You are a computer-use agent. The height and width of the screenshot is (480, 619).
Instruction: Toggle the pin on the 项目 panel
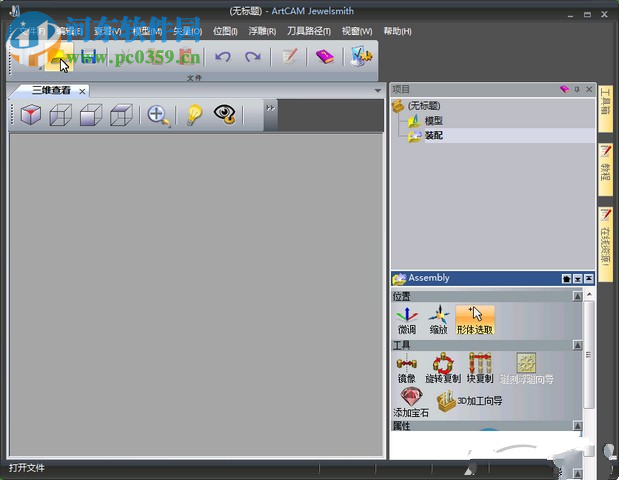coord(577,90)
